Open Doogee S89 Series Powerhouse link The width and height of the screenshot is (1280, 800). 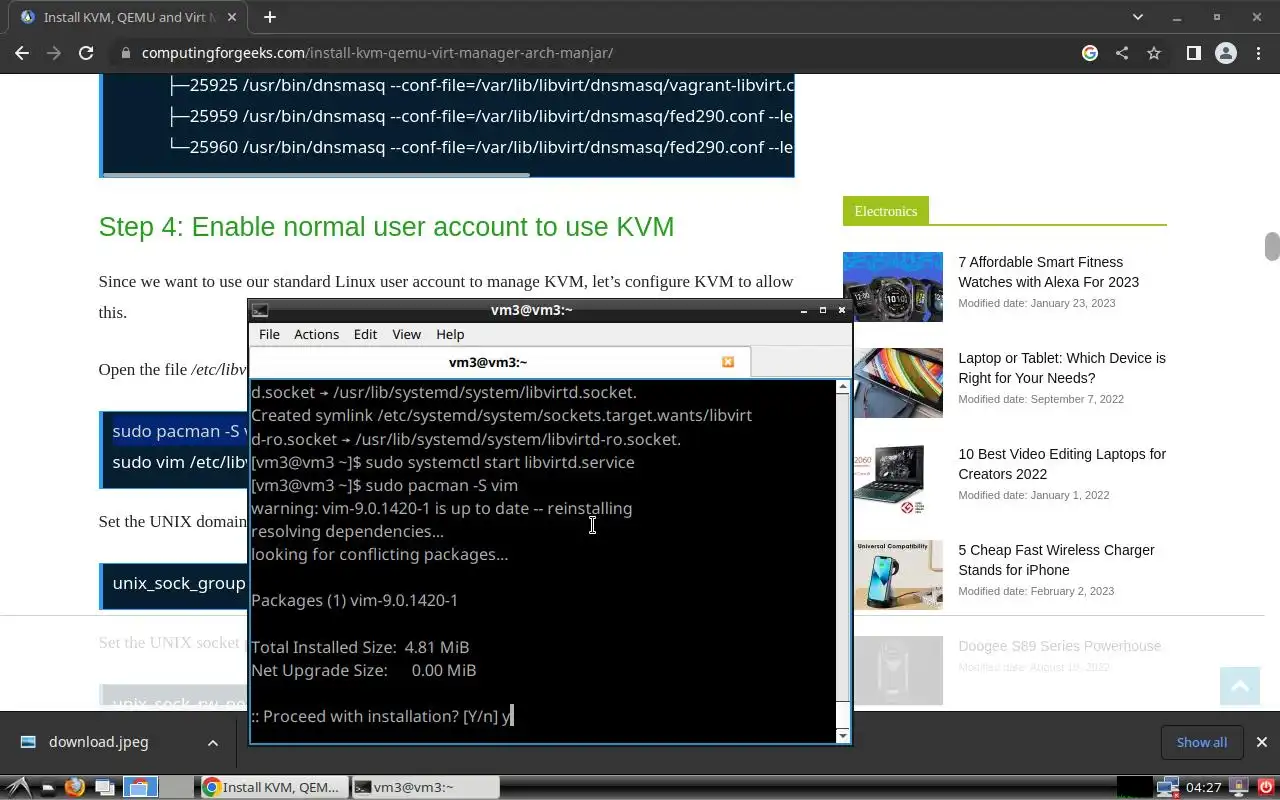tap(1060, 646)
